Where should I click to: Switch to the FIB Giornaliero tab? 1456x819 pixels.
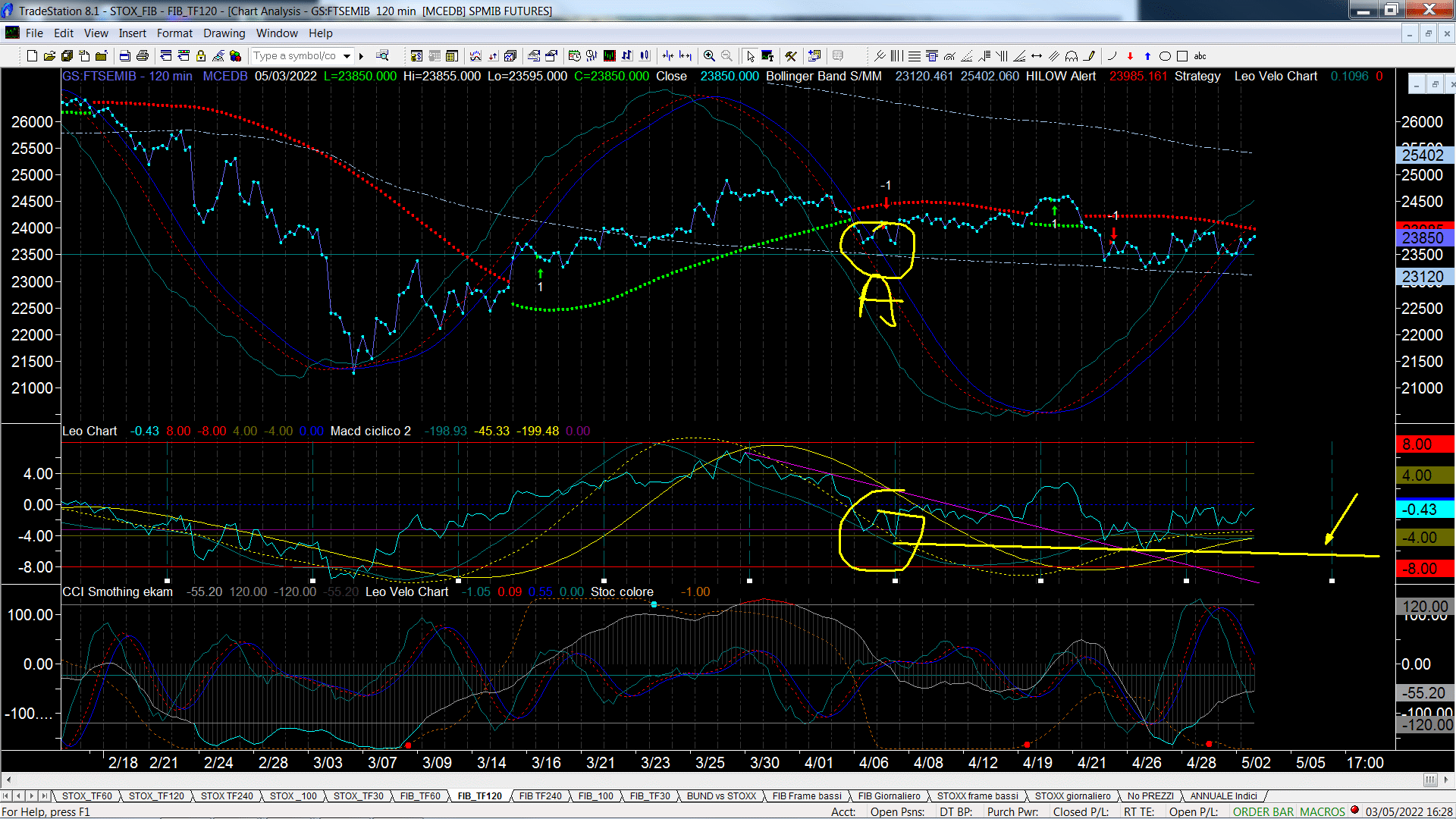click(x=890, y=795)
